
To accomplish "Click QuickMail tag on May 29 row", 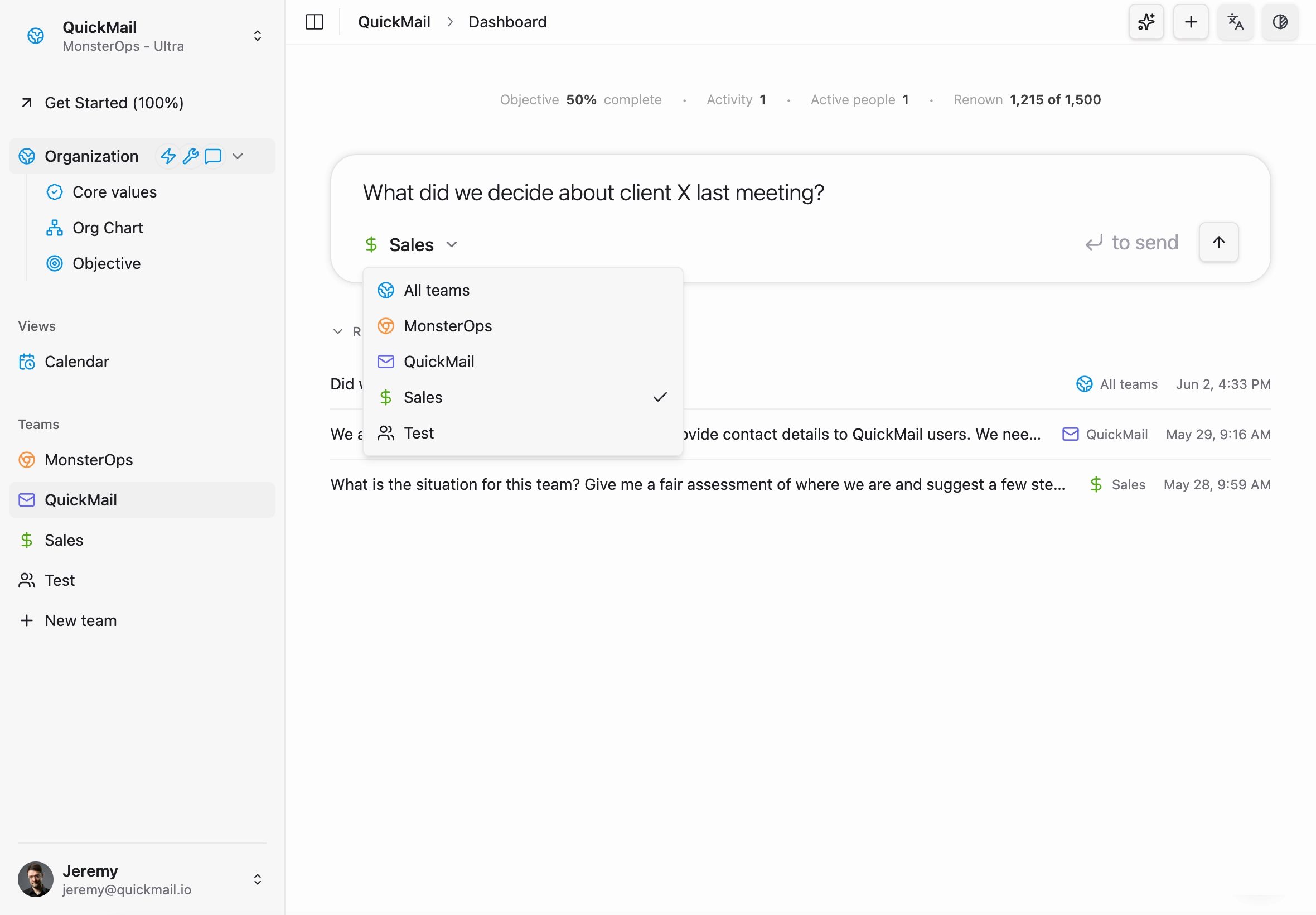I will [x=1105, y=434].
